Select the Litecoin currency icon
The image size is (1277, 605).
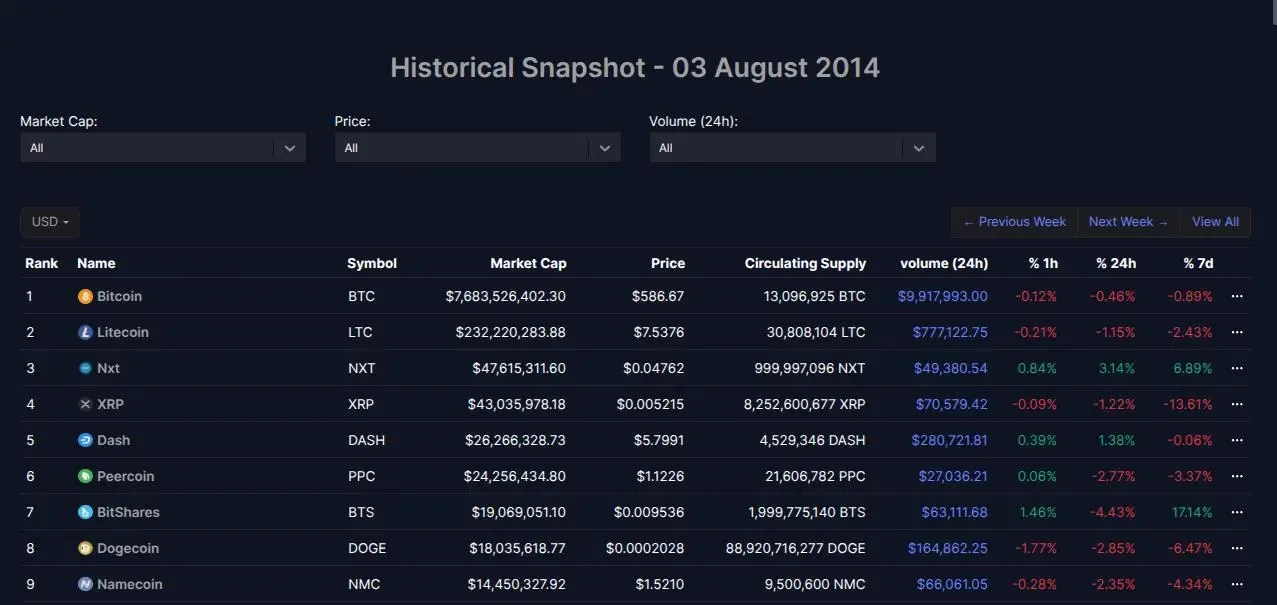pyautogui.click(x=85, y=331)
